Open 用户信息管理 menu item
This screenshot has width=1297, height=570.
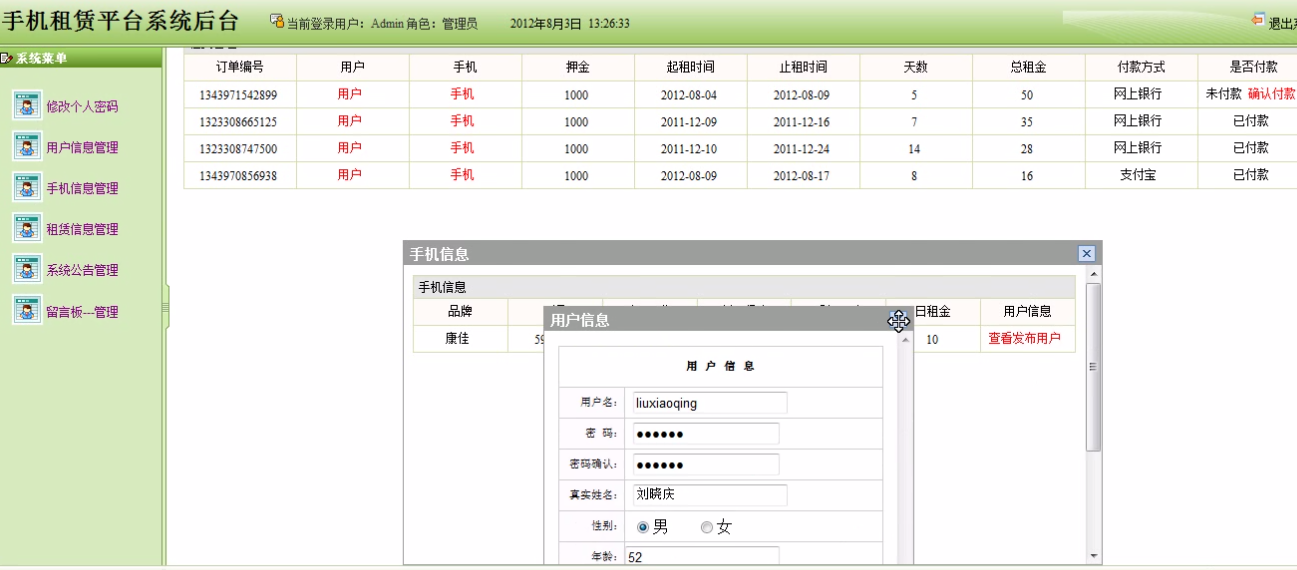82,147
